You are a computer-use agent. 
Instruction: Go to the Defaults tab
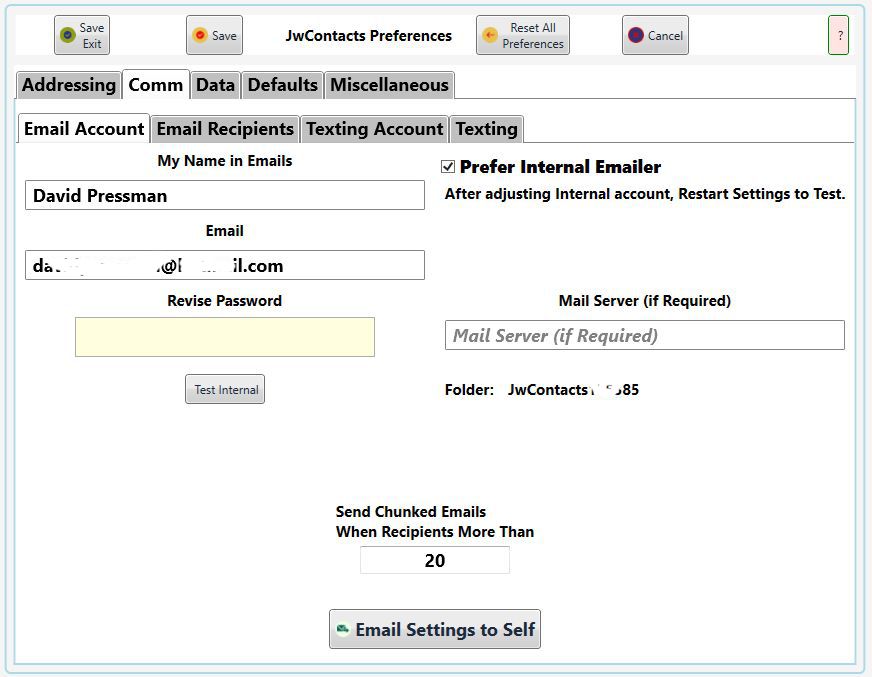pyautogui.click(x=283, y=85)
